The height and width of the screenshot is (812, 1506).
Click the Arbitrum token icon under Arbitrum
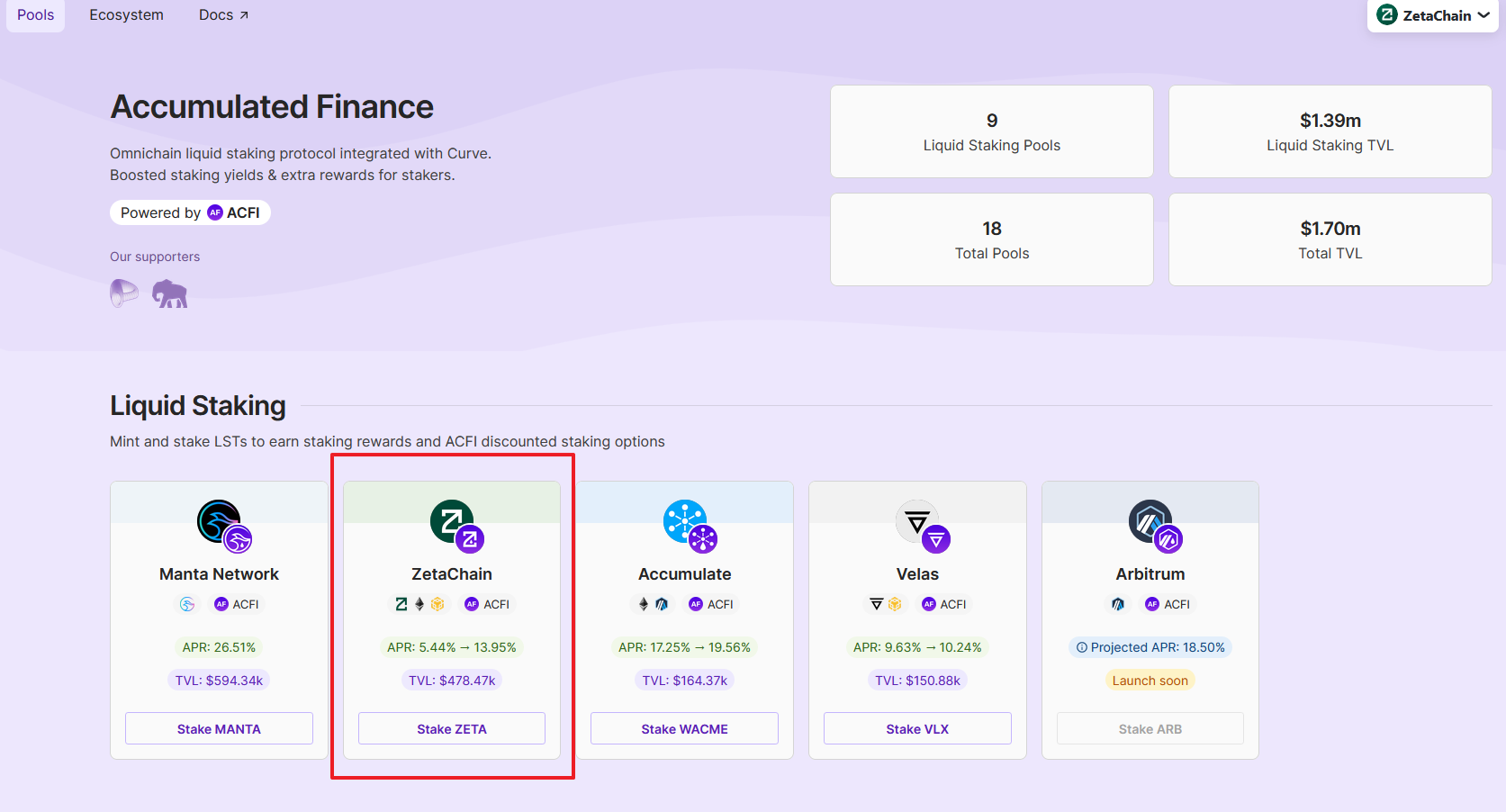[1118, 604]
